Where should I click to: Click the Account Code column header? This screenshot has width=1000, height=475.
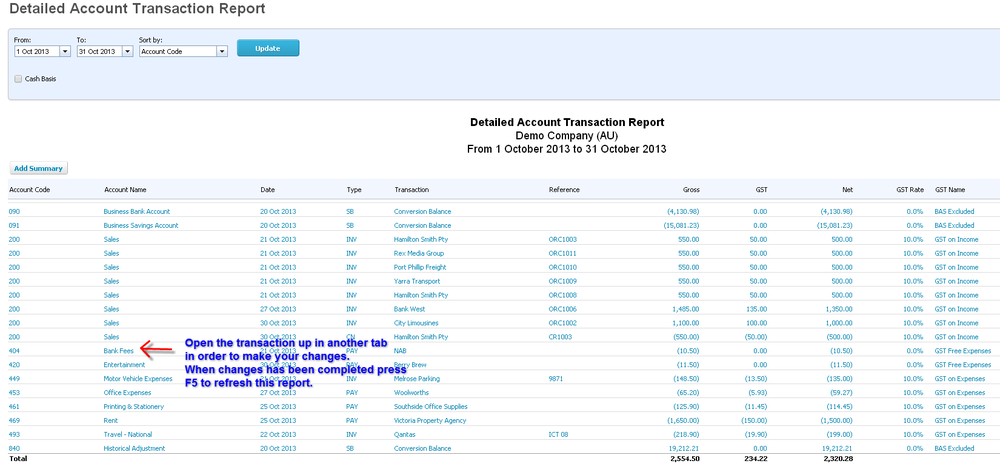29,189
